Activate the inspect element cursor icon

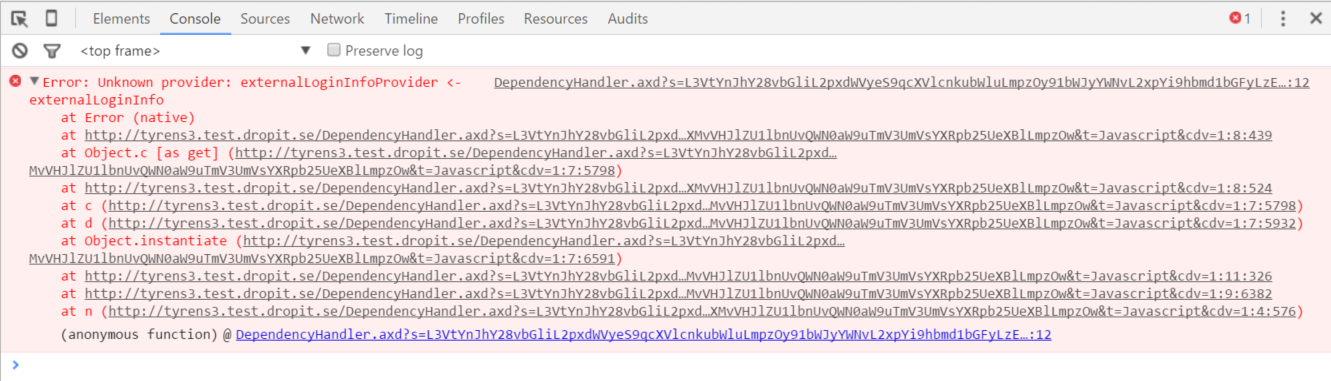19,18
